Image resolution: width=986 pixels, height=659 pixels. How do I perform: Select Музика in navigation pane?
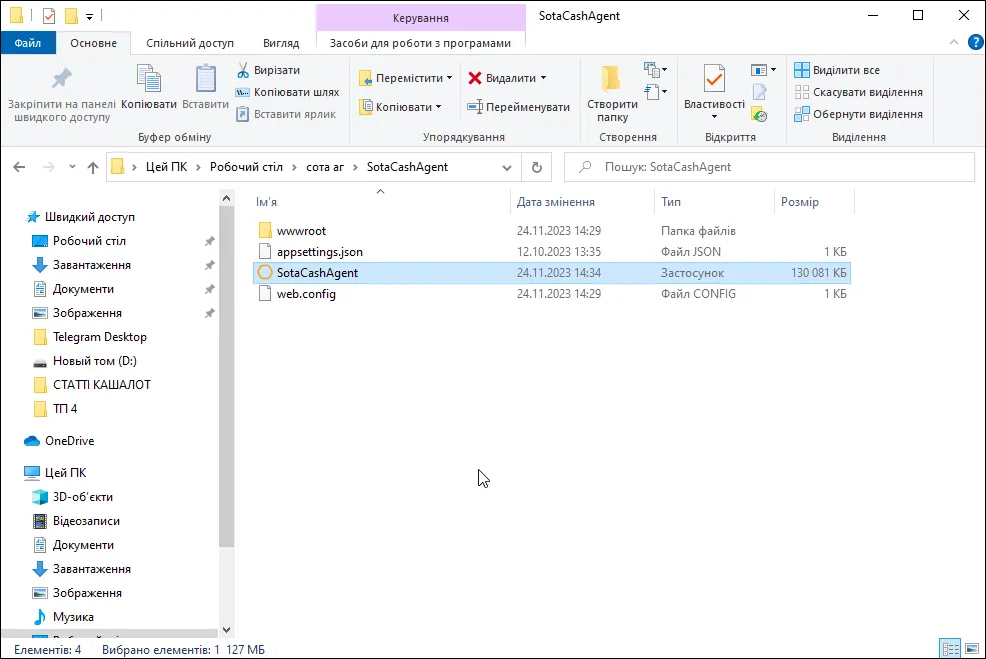click(x=63, y=617)
